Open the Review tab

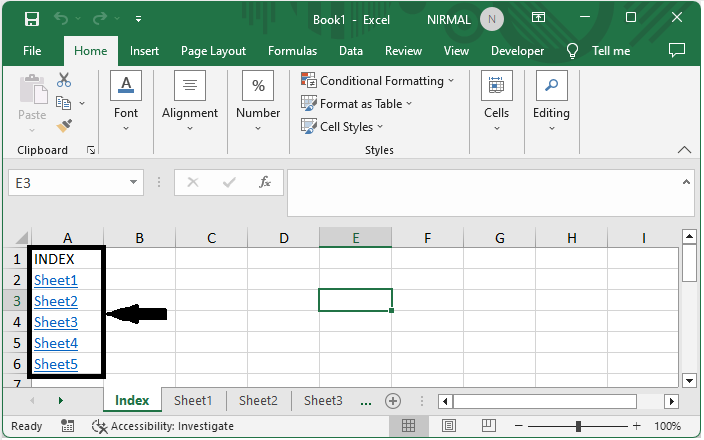(403, 51)
